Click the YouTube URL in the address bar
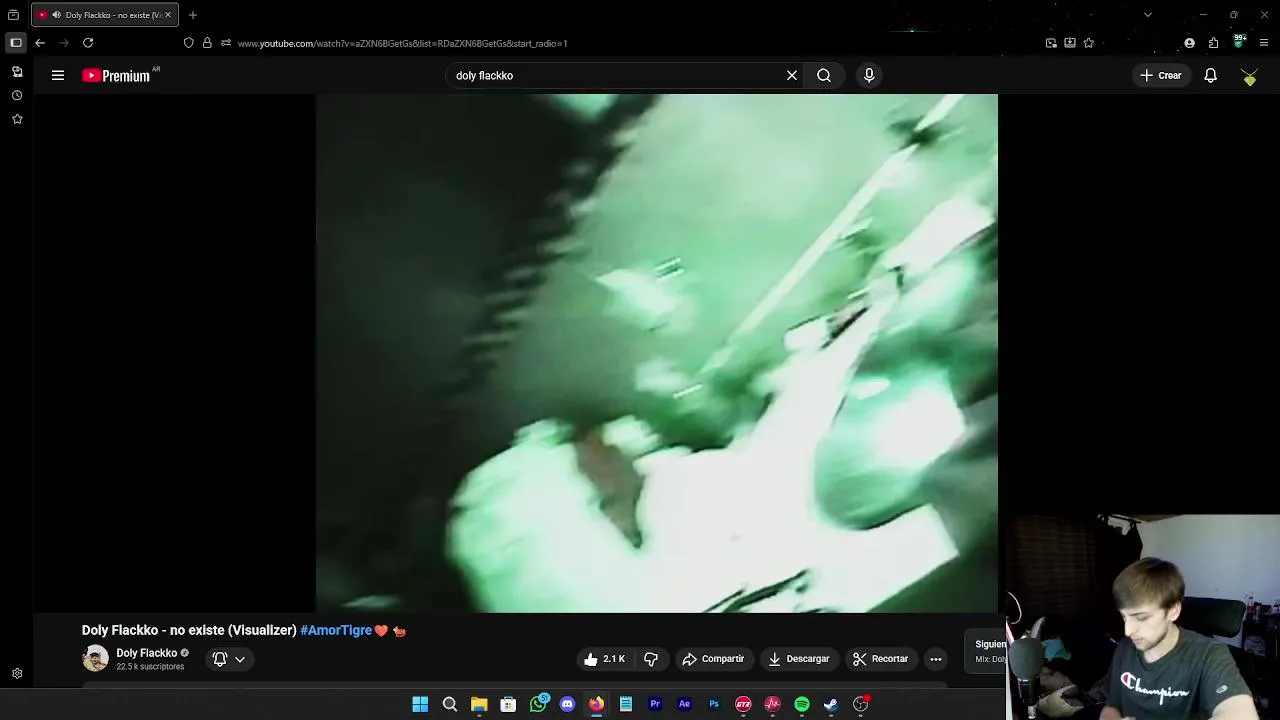Image resolution: width=1280 pixels, height=720 pixels. click(402, 43)
